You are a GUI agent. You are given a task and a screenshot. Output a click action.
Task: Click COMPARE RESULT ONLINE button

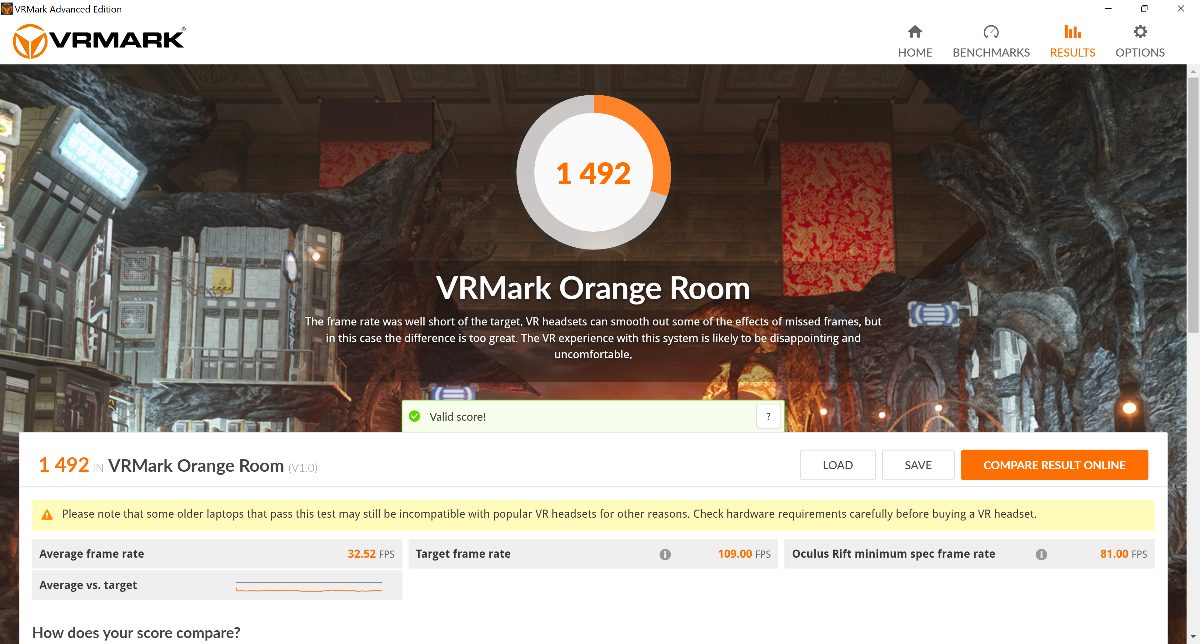coord(1054,465)
